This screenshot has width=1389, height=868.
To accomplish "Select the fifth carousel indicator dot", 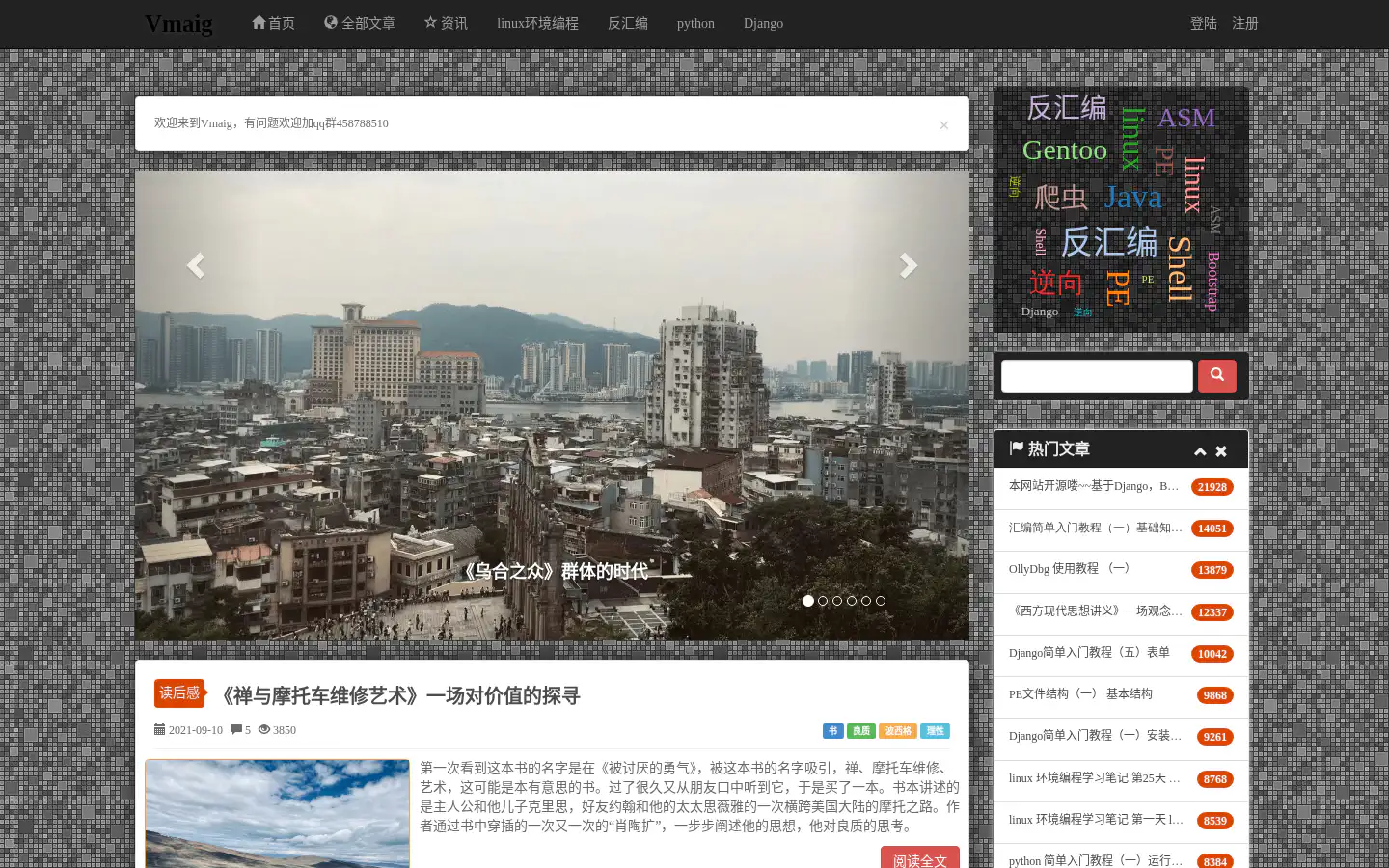I will click(x=866, y=601).
